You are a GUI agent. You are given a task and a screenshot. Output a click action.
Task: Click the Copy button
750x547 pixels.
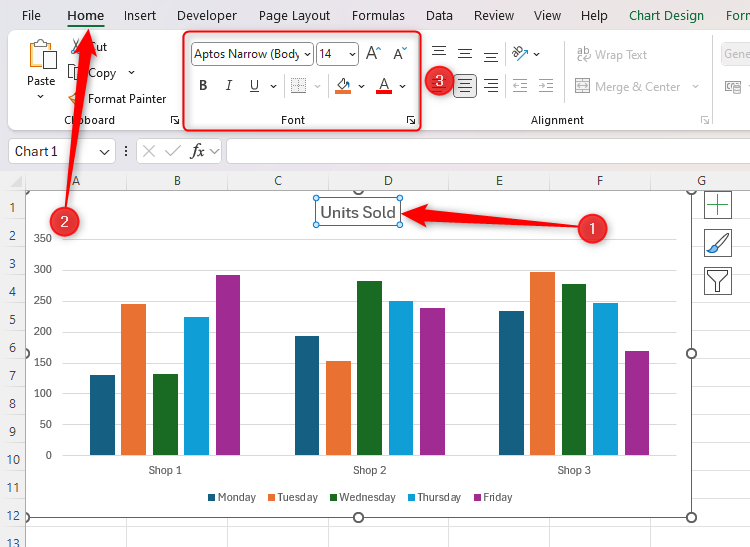(x=101, y=73)
